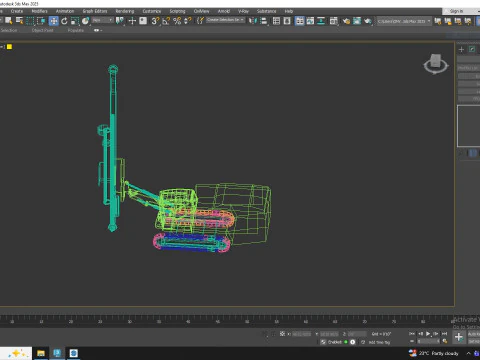Open the Modifiers menu
Viewport: 480px width, 360px height.
click(x=39, y=11)
